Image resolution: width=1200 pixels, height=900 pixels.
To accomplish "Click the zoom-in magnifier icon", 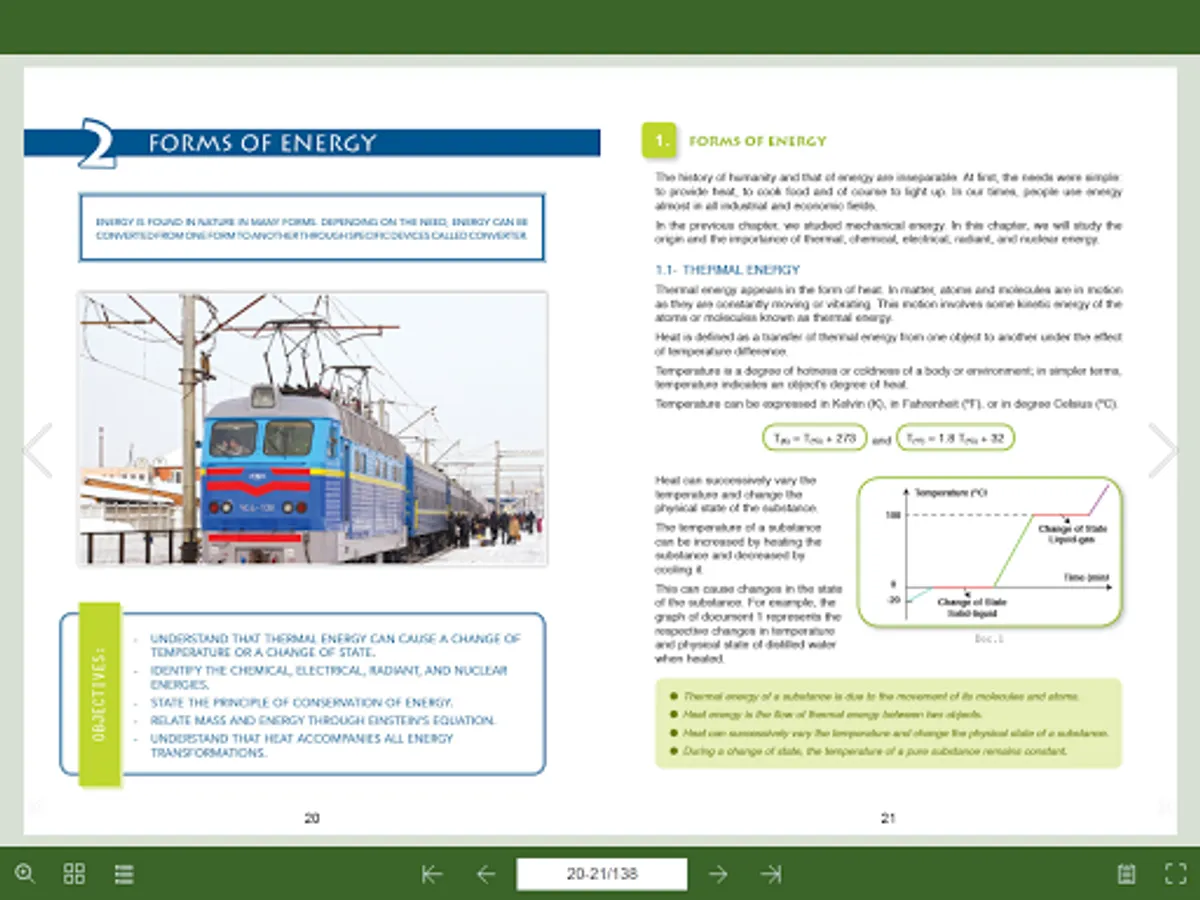I will coord(25,873).
